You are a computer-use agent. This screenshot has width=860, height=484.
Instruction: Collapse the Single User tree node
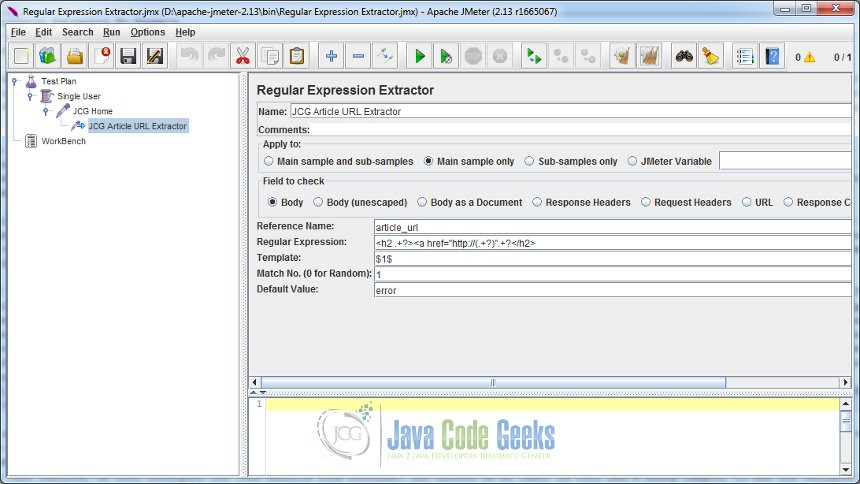pyautogui.click(x=31, y=96)
